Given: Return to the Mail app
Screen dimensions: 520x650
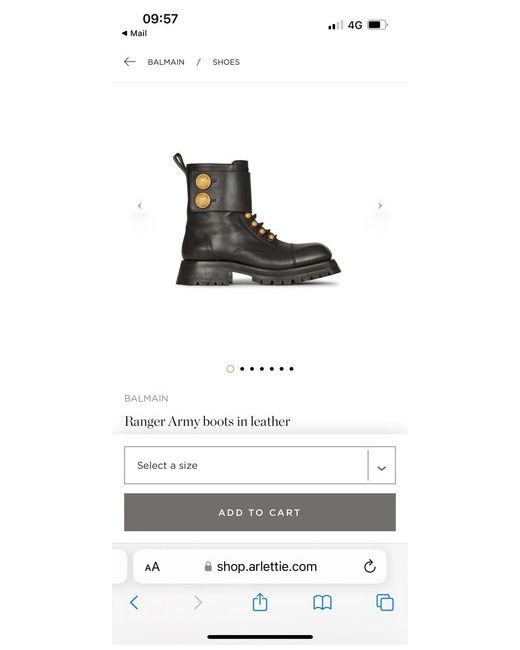Looking at the screenshot, I should point(134,33).
